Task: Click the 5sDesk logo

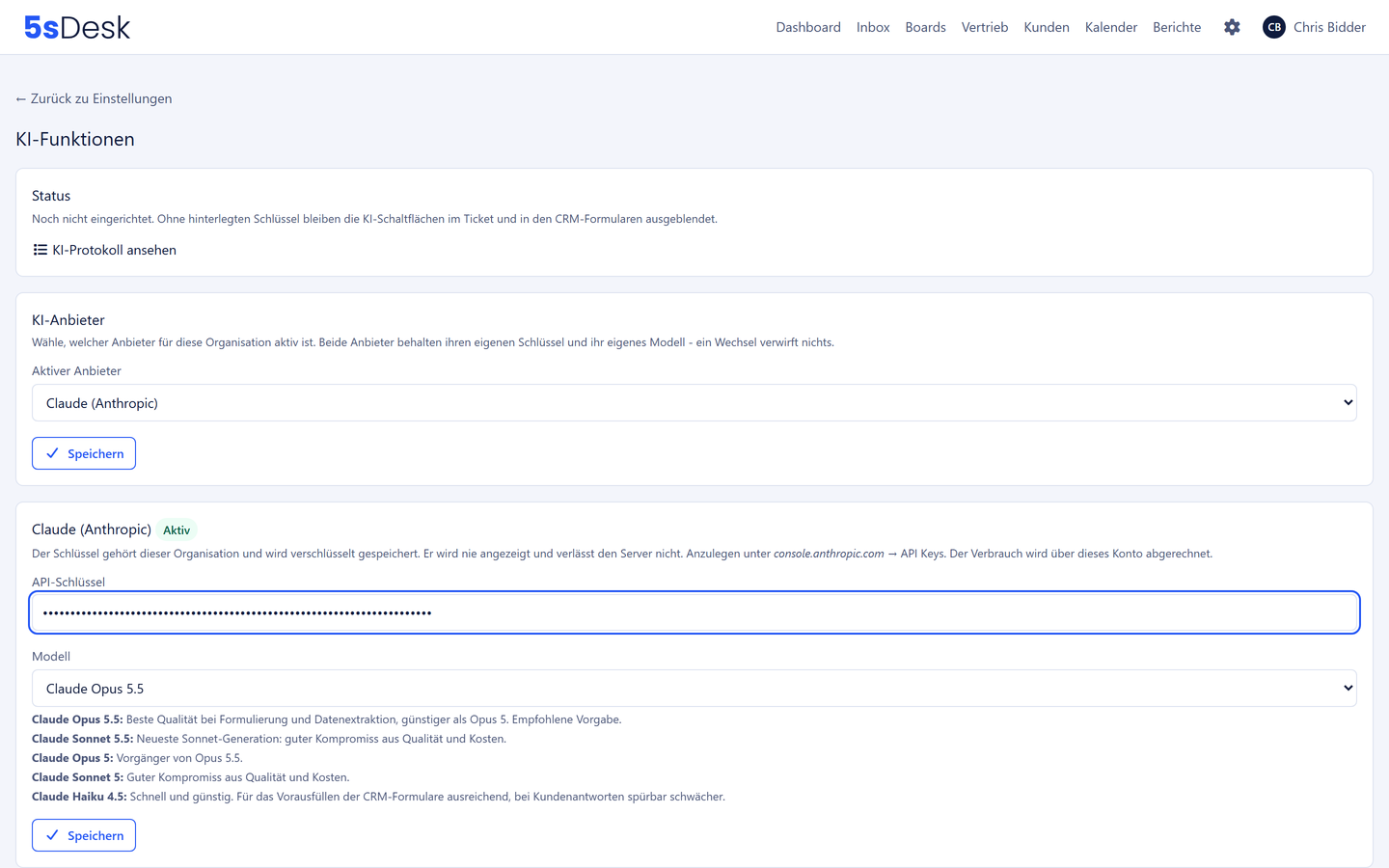Action: [x=77, y=27]
